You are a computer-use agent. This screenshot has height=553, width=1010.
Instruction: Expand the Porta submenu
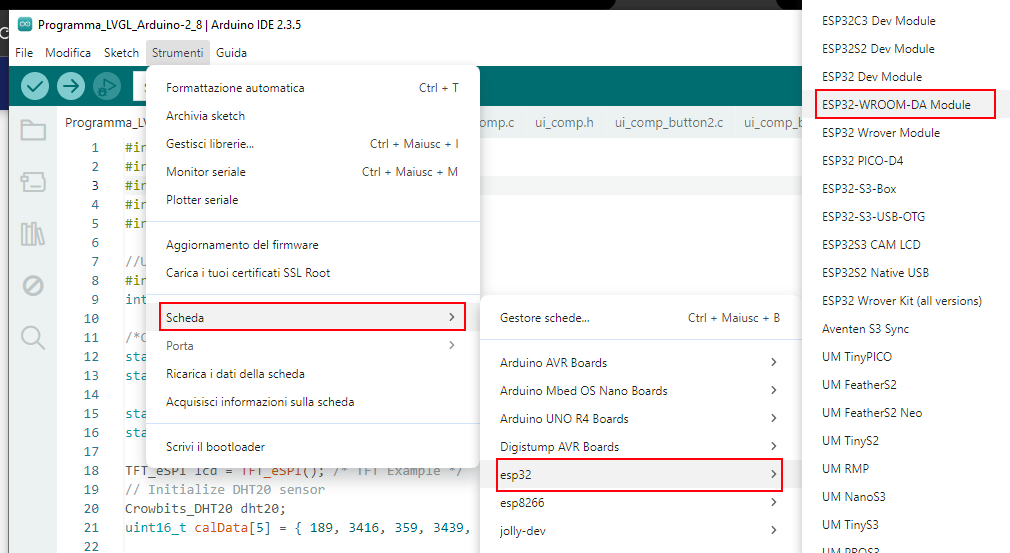[312, 346]
